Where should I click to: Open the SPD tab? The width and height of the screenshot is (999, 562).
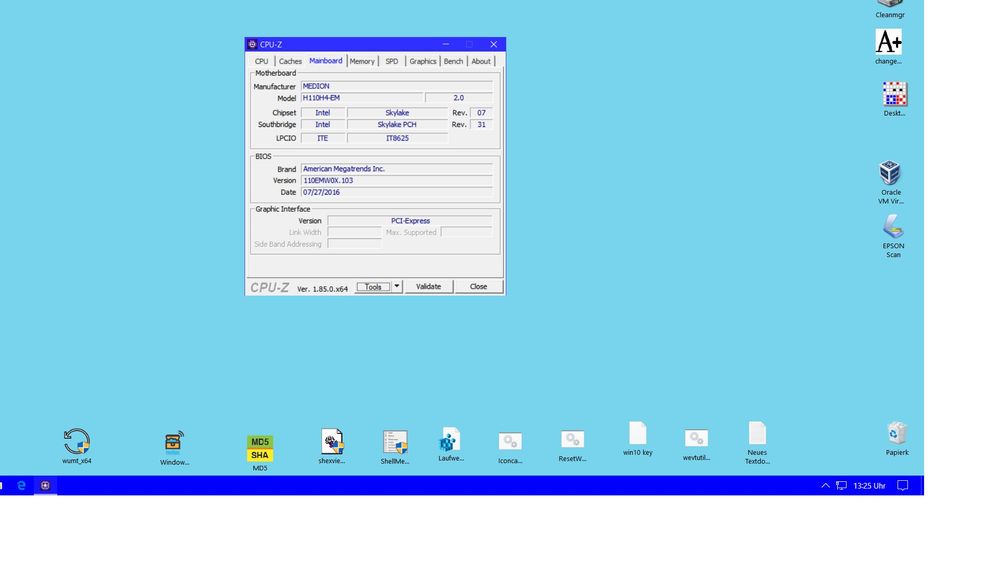(x=391, y=61)
